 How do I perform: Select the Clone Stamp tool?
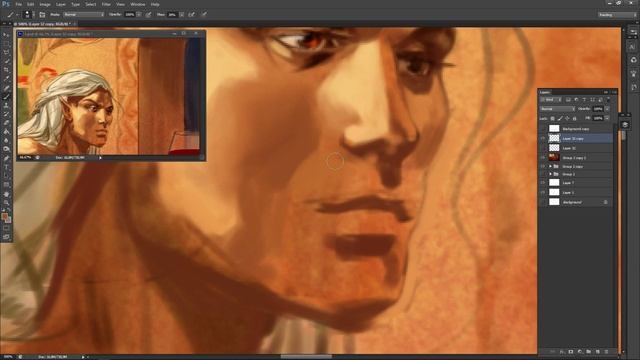click(x=7, y=105)
